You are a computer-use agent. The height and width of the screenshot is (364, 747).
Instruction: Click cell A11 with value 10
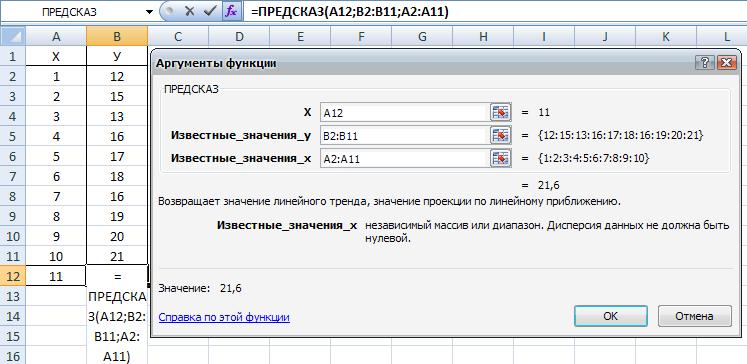coord(56,257)
